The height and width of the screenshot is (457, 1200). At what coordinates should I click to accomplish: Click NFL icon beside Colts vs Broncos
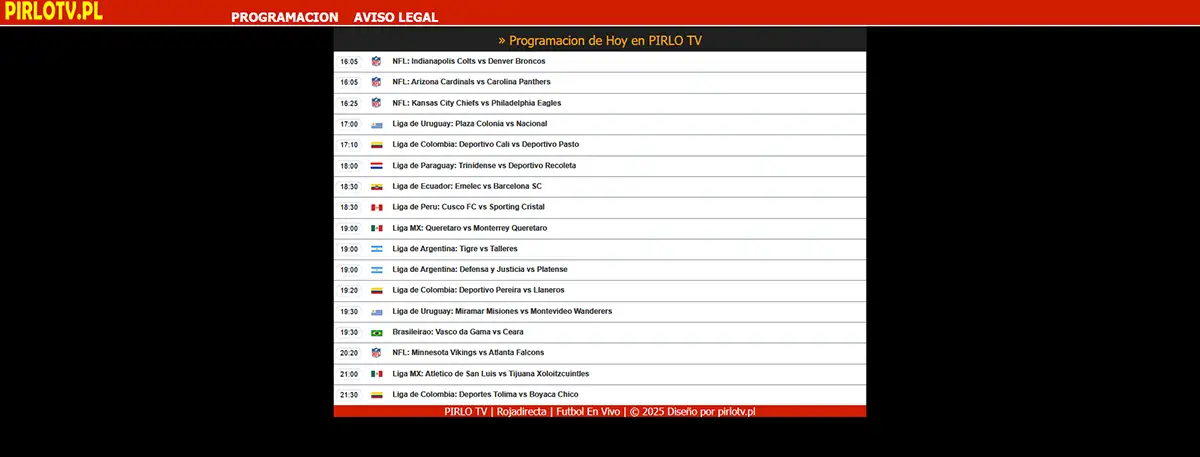[377, 61]
